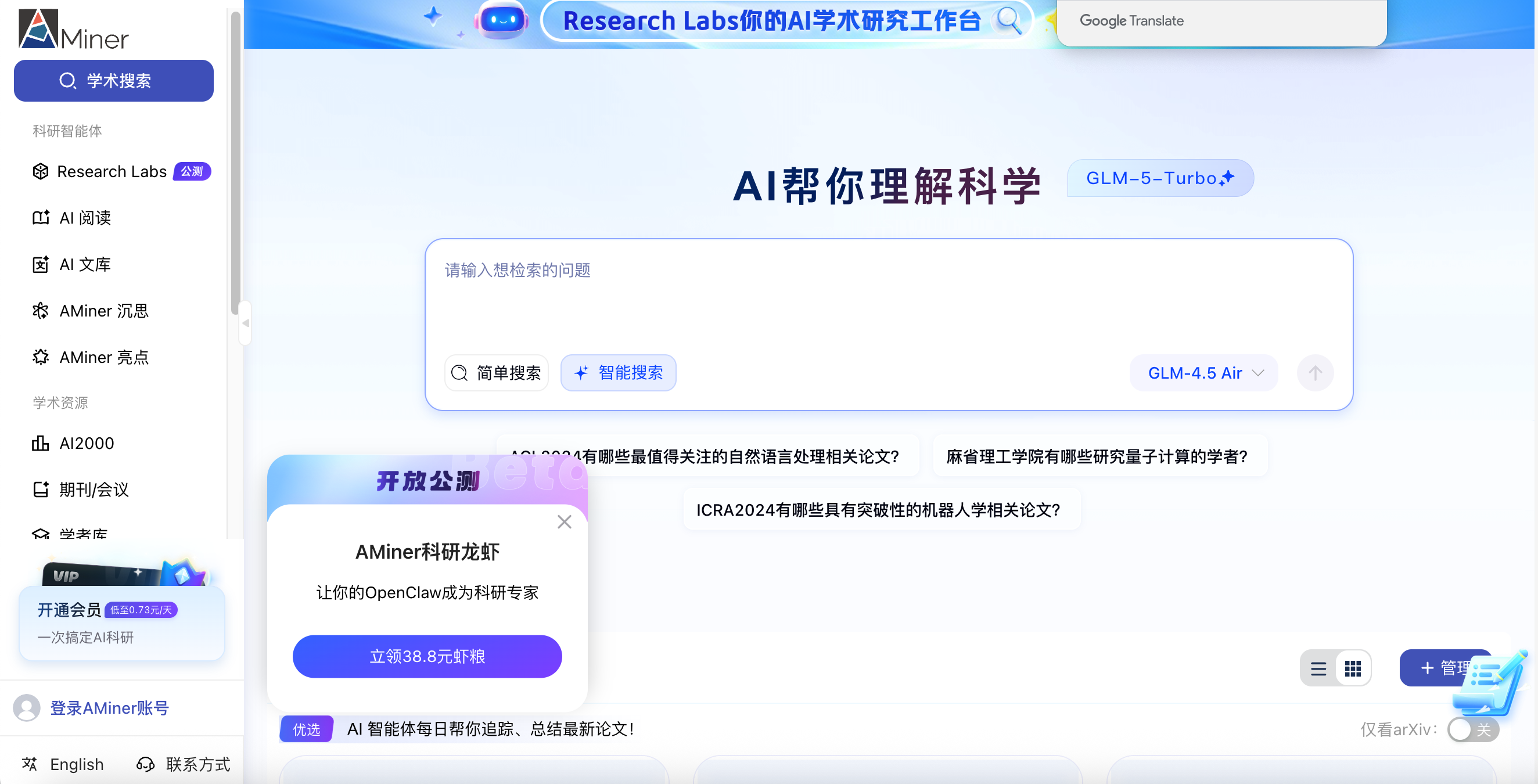Click 登录AMiner账号 to log in
The height and width of the screenshot is (784, 1538).
(x=109, y=708)
